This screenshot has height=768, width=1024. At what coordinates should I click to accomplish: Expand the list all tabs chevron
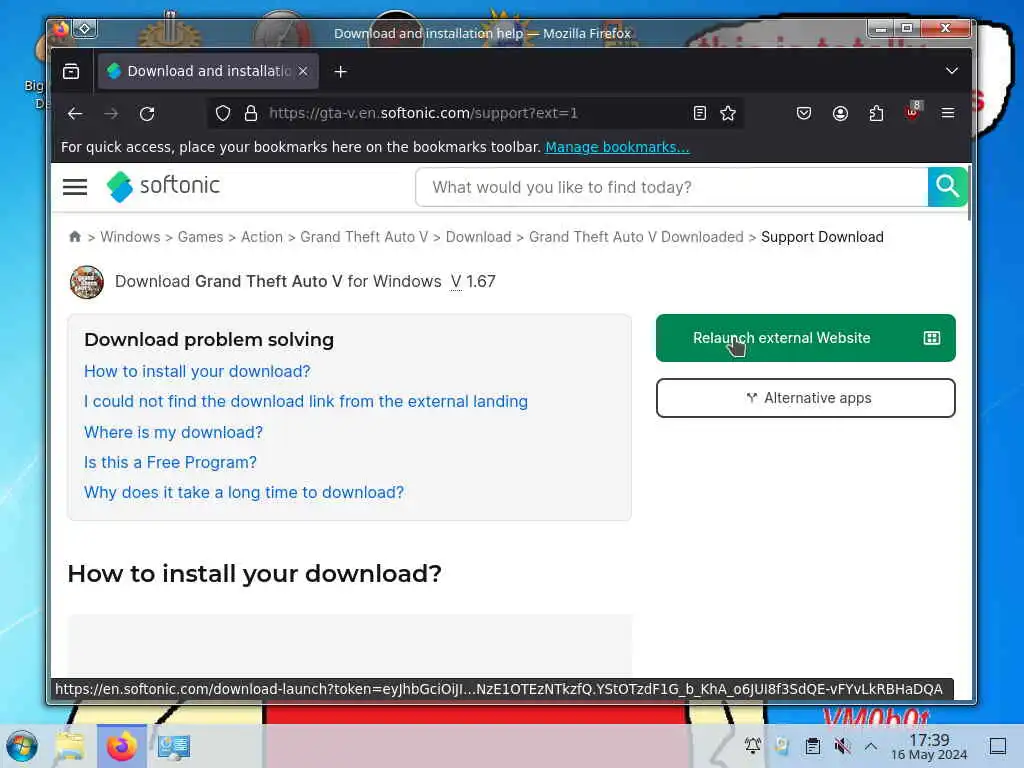point(952,71)
